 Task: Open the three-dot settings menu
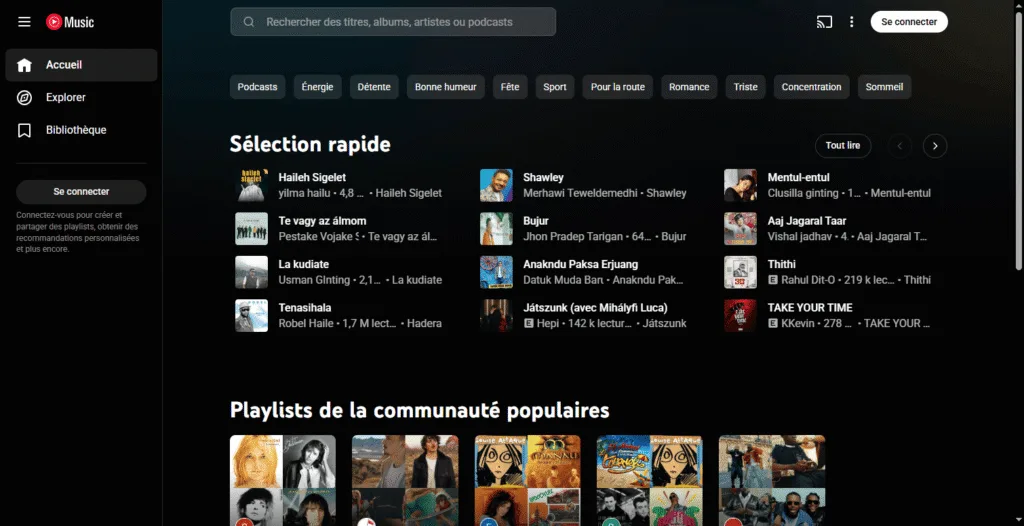point(851,22)
